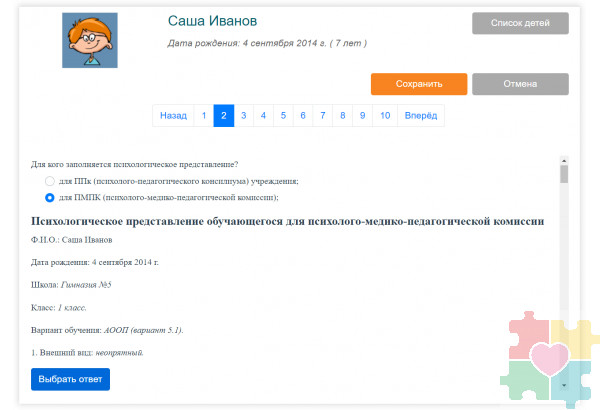Click the scrollbar up arrow
Screen dimensions: 600x410
(x=564, y=159)
